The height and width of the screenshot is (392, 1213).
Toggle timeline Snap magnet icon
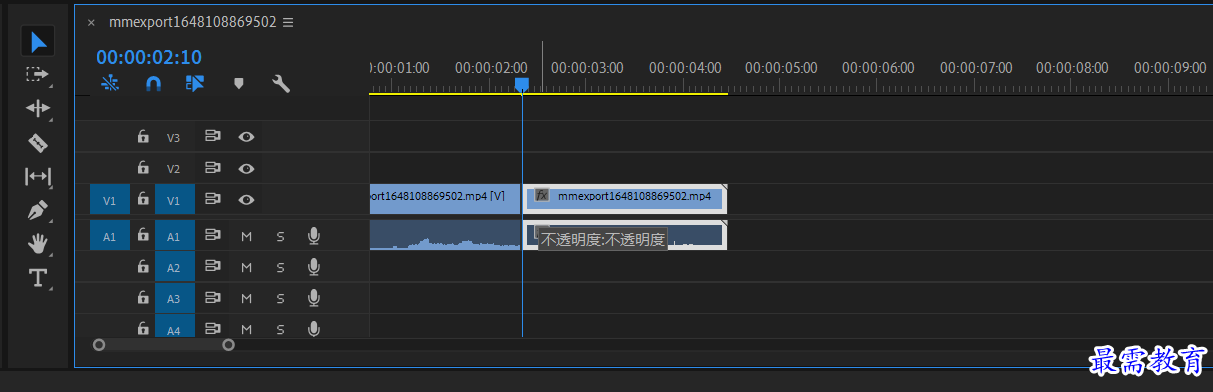[152, 84]
